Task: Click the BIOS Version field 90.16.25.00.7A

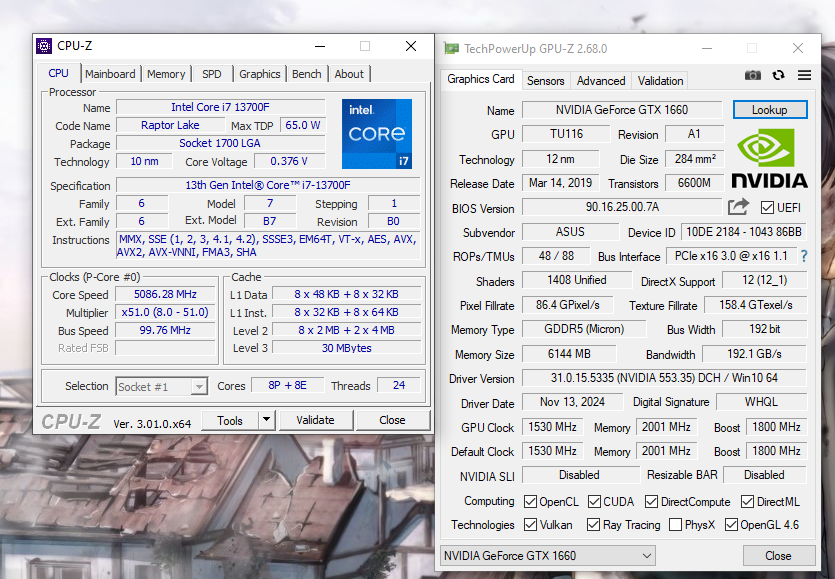Action: [622, 207]
